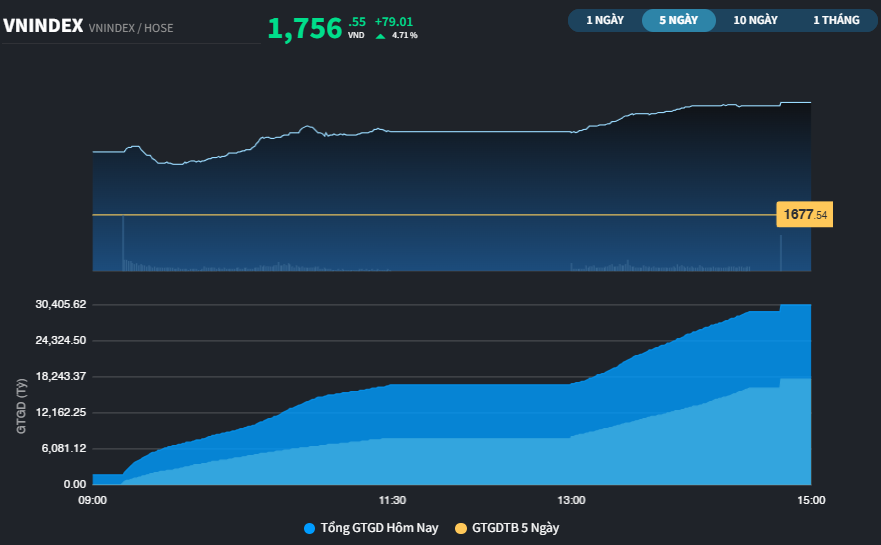Open the 1 THÁNG view
Screen dimensions: 881x545
click(x=836, y=20)
